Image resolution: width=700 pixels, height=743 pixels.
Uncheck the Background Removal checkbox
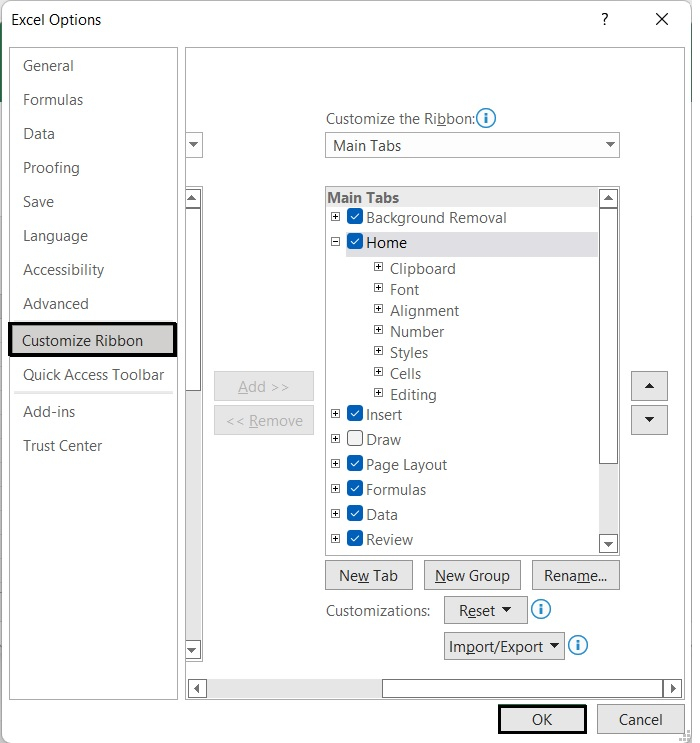(x=355, y=217)
